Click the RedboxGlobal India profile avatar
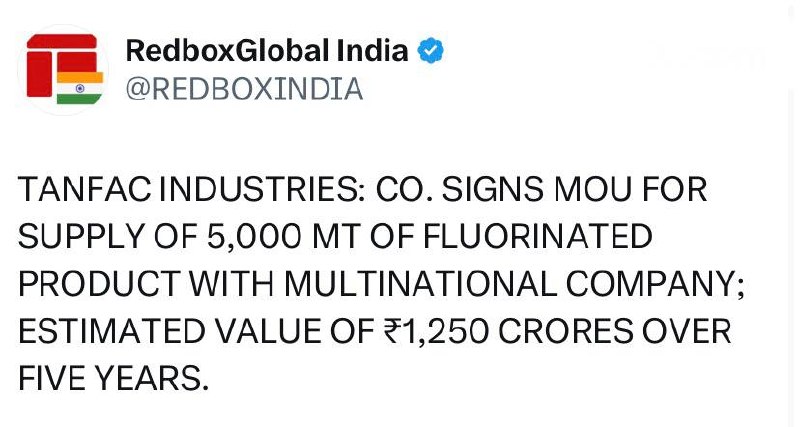This screenshot has height=427, width=800. [x=64, y=70]
